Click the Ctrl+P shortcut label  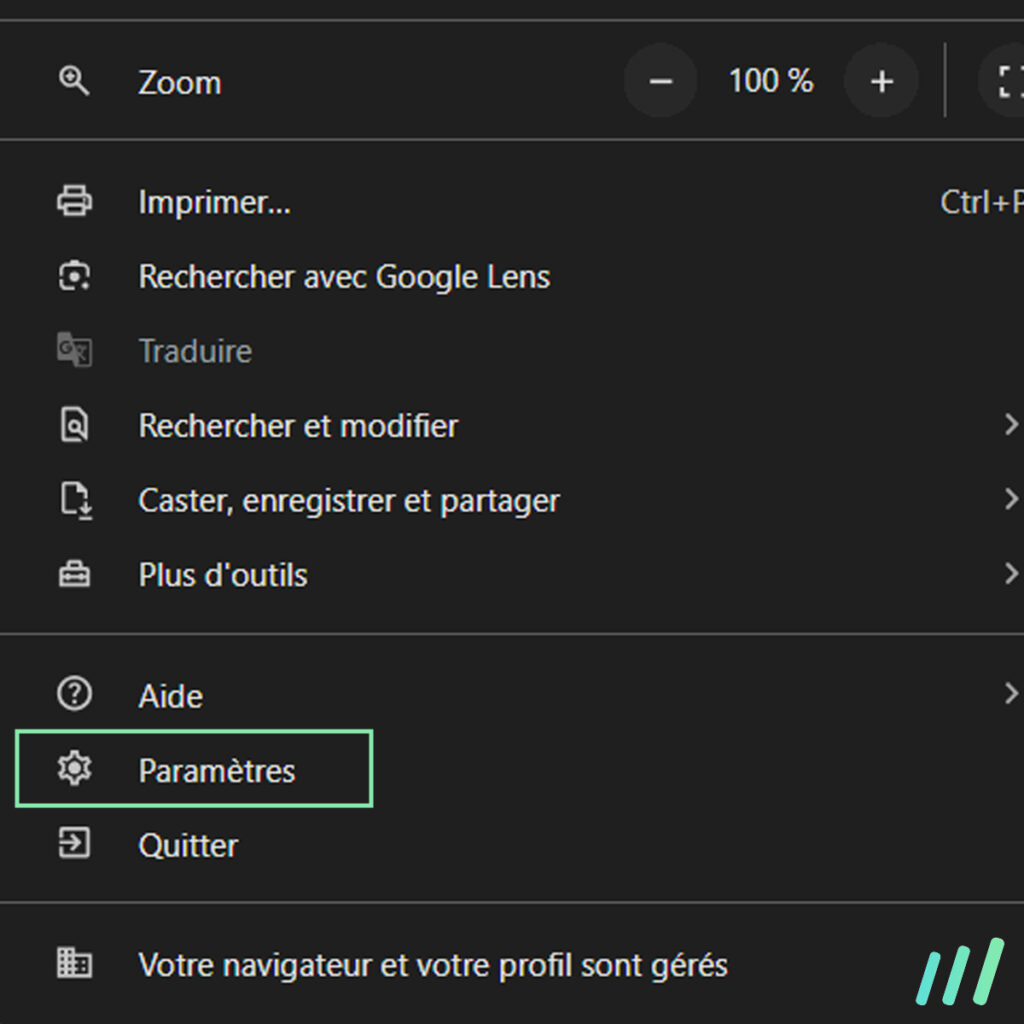point(982,202)
